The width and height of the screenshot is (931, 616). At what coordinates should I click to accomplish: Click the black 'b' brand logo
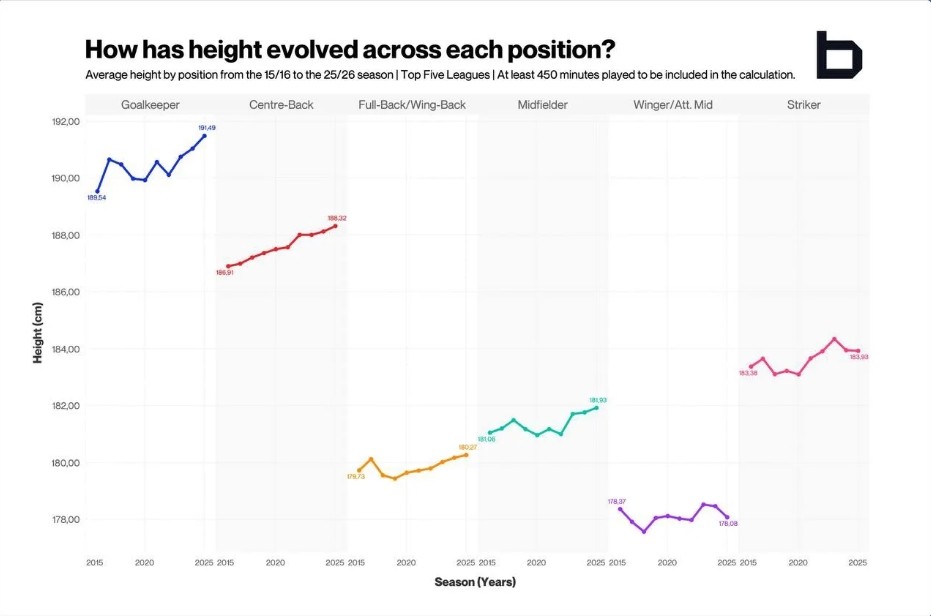point(839,55)
